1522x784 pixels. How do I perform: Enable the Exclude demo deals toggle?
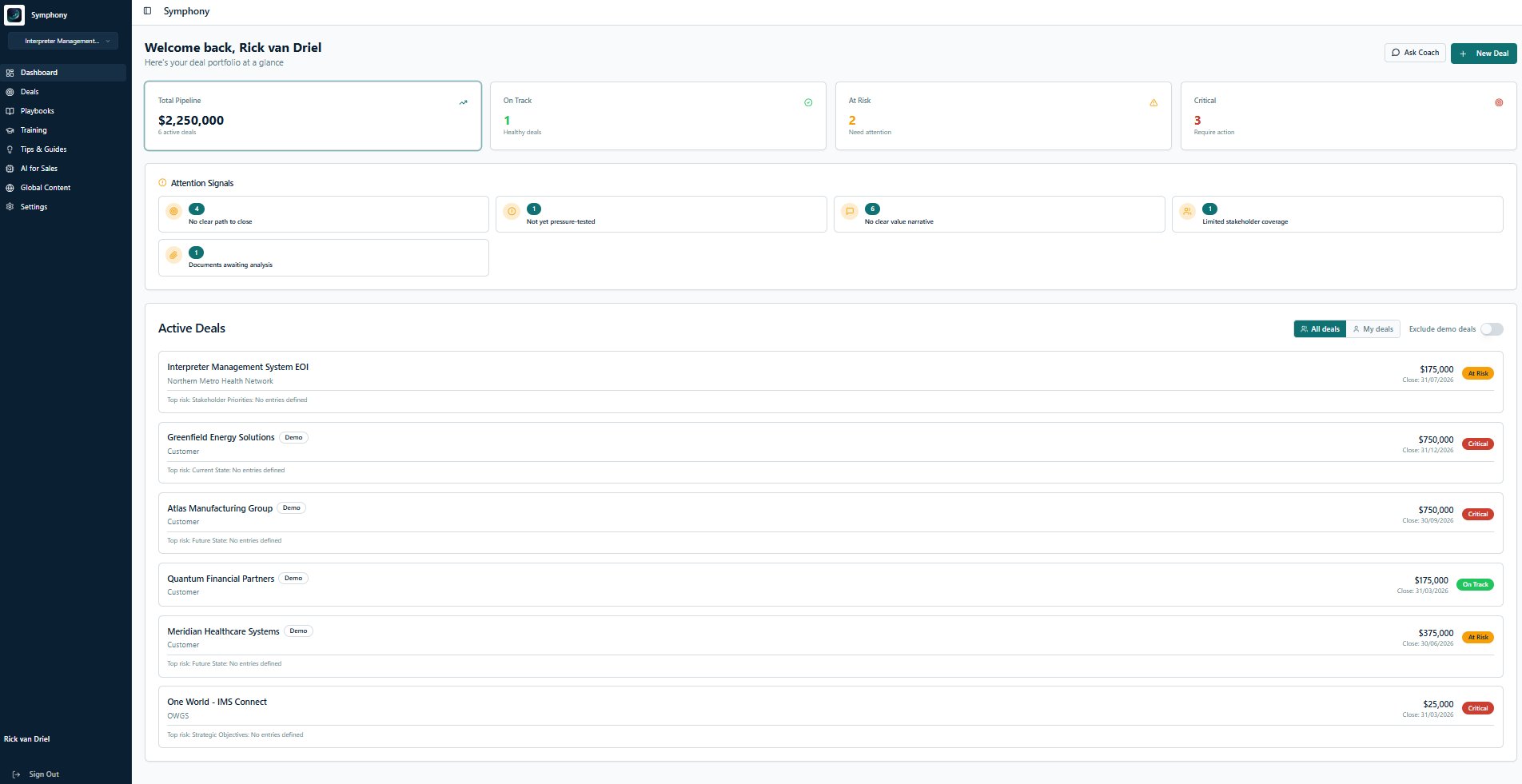coord(1491,329)
